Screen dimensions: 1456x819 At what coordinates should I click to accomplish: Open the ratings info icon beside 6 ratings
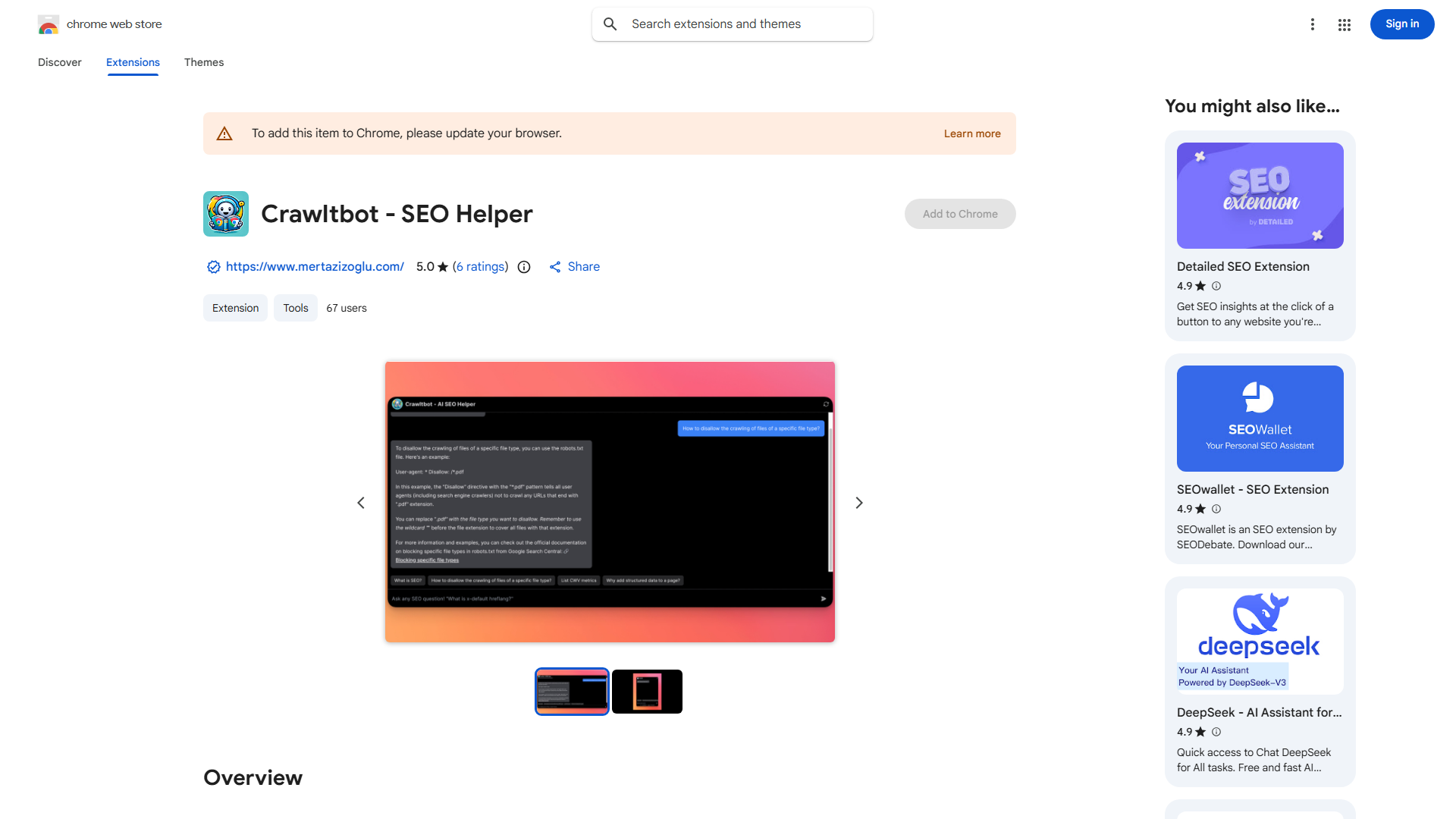coord(524,267)
